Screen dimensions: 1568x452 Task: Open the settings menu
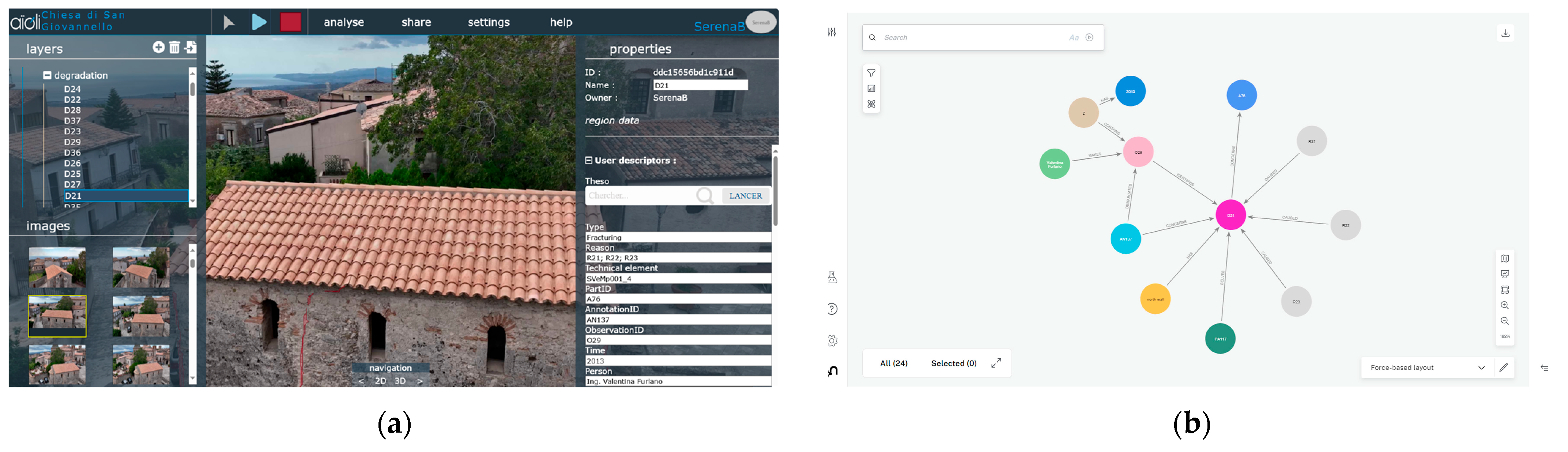(488, 23)
